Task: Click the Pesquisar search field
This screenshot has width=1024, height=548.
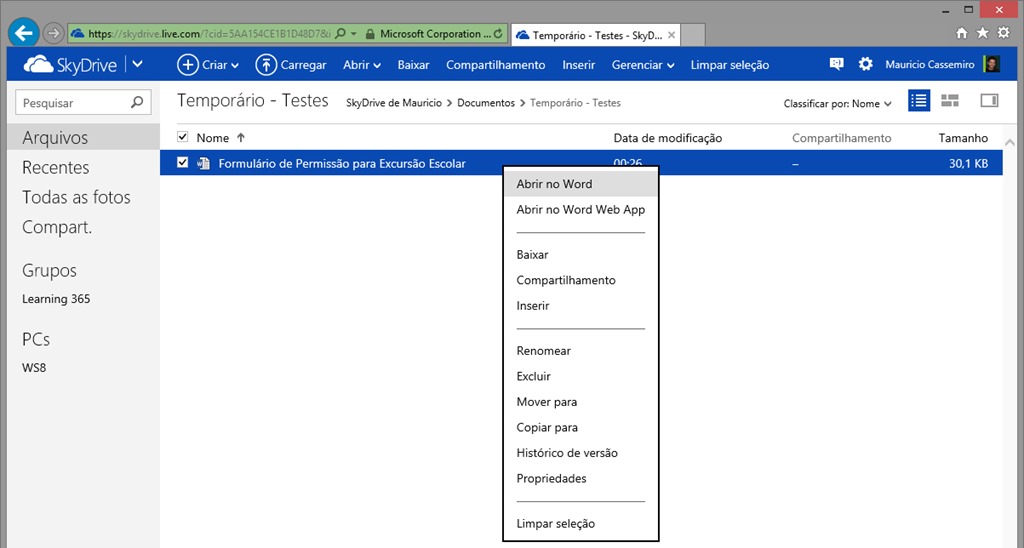Action: pyautogui.click(x=72, y=102)
